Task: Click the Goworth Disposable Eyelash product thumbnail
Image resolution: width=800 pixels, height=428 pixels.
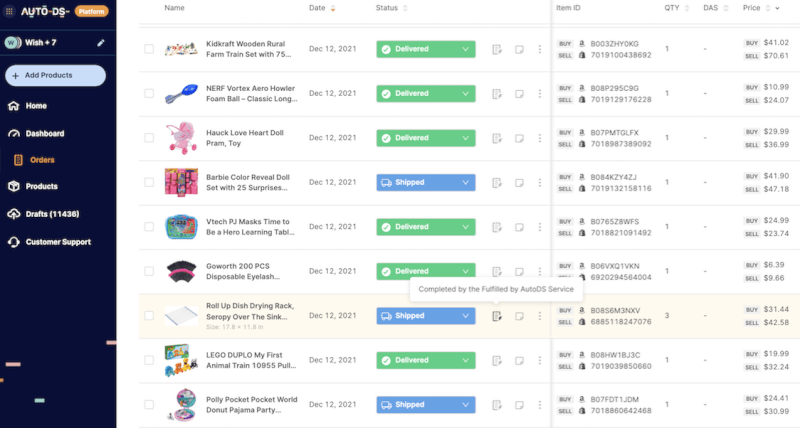Action: point(182,271)
